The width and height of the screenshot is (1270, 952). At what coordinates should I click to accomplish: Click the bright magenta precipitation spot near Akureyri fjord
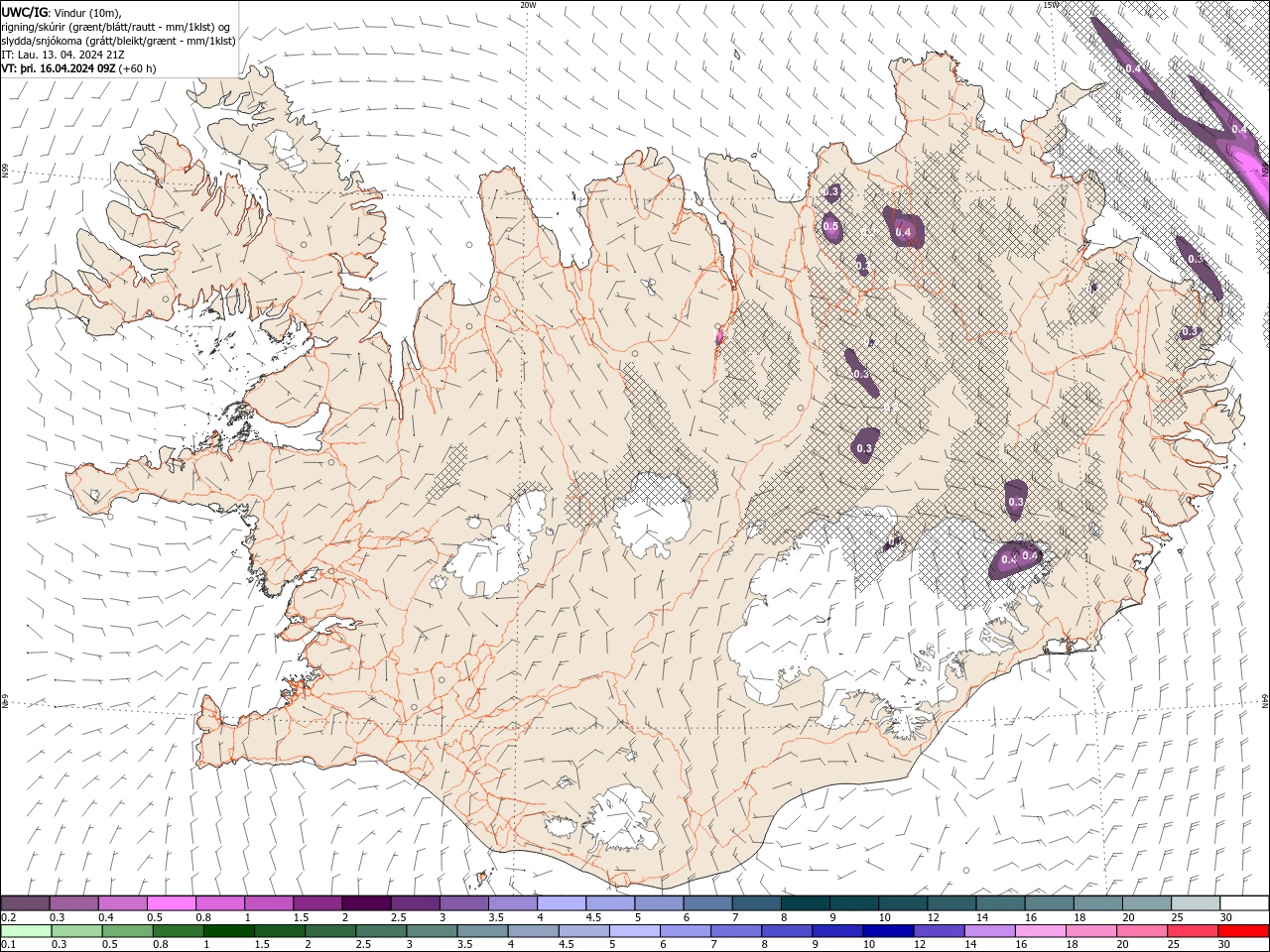tap(720, 335)
